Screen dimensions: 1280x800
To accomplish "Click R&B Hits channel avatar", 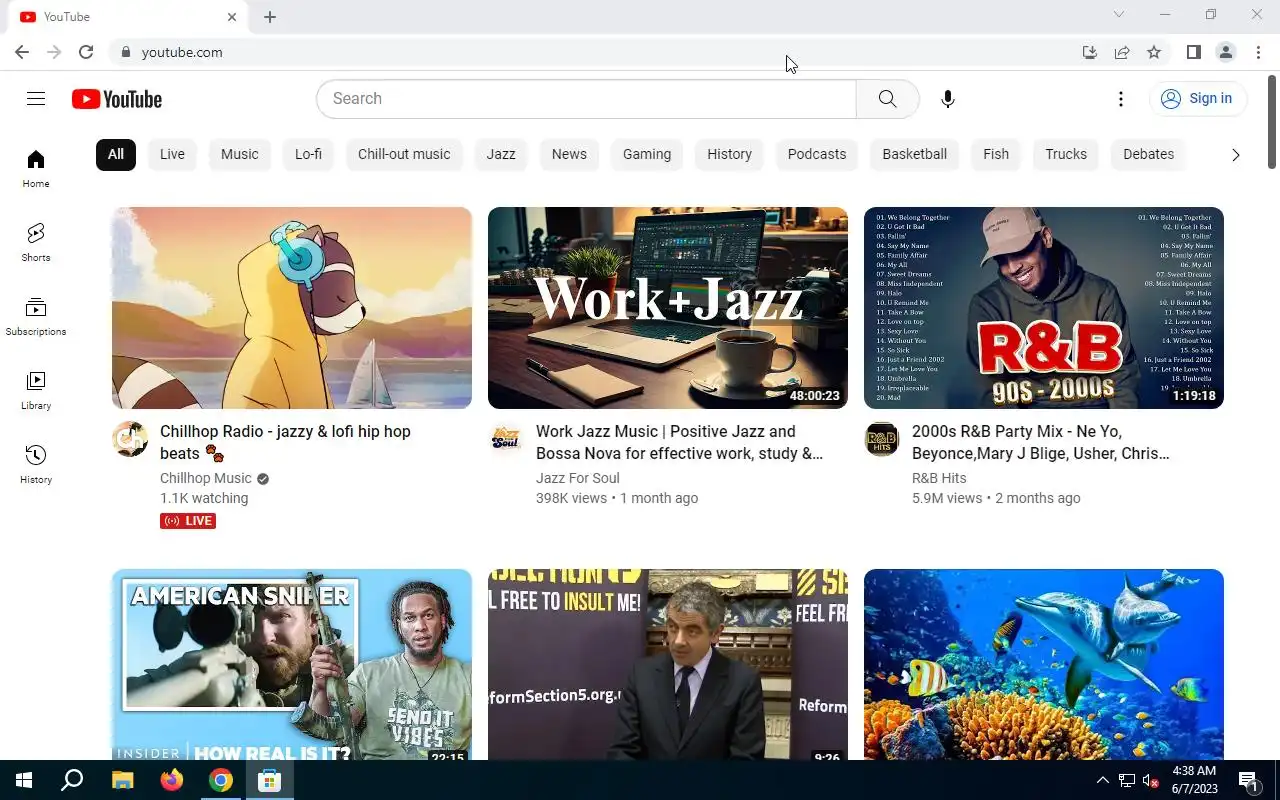I will pos(882,439).
